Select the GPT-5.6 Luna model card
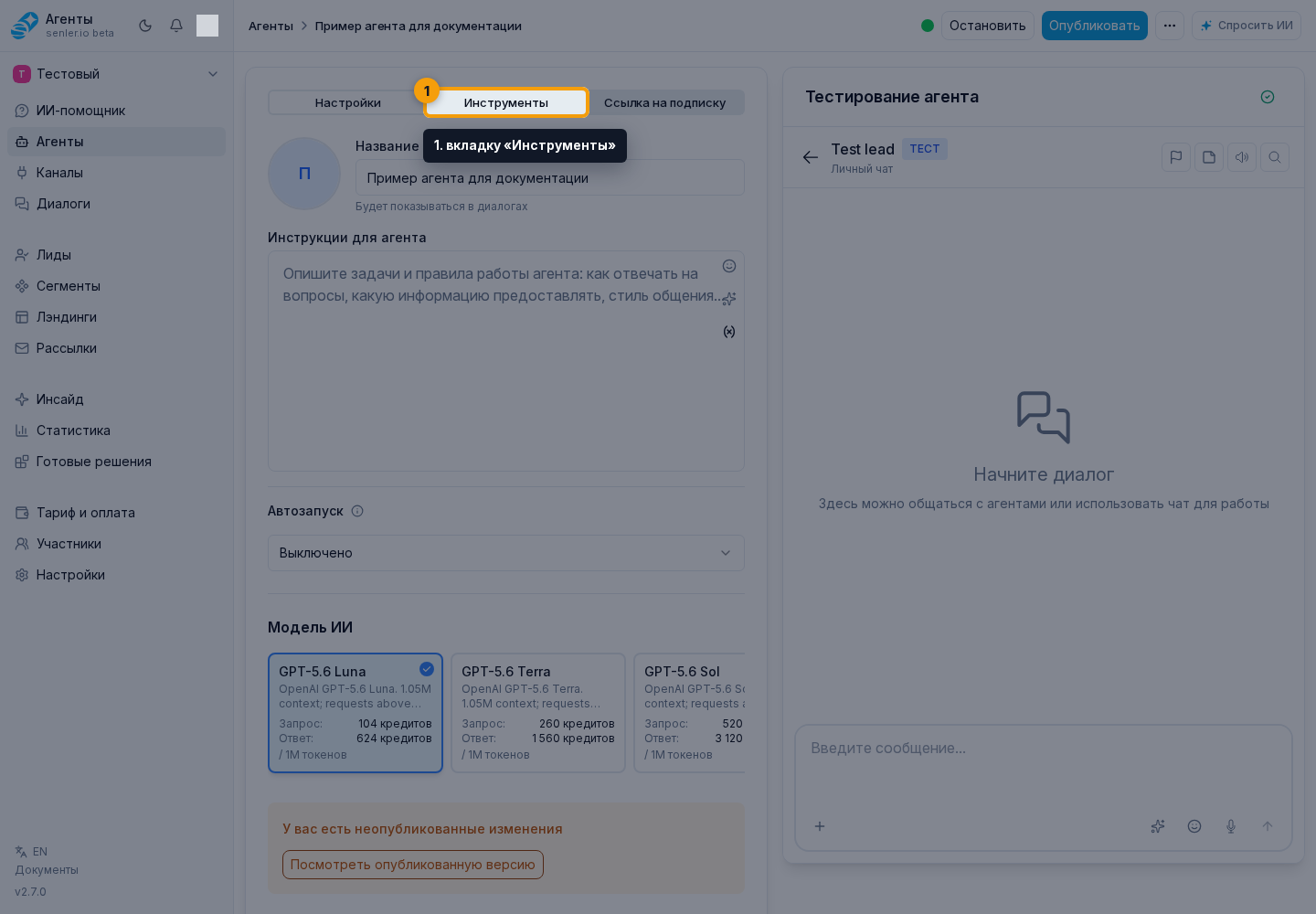Screen dimensions: 1316x914 [x=356, y=713]
